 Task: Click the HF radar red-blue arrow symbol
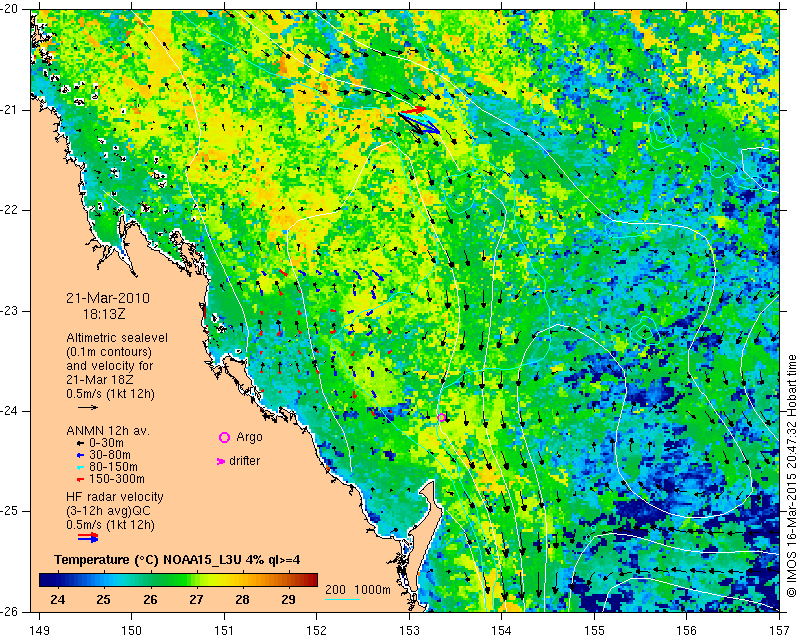pyautogui.click(x=88, y=537)
